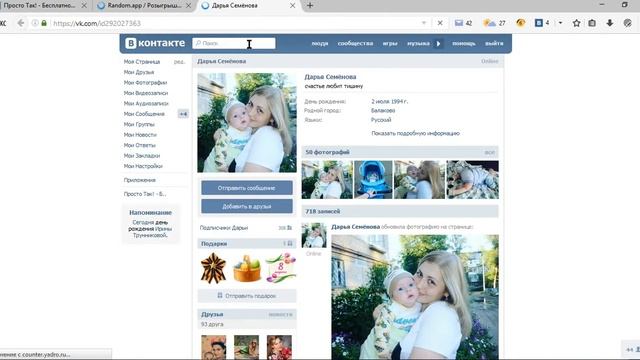Open 'Мои Новости' in sidebar

point(140,135)
